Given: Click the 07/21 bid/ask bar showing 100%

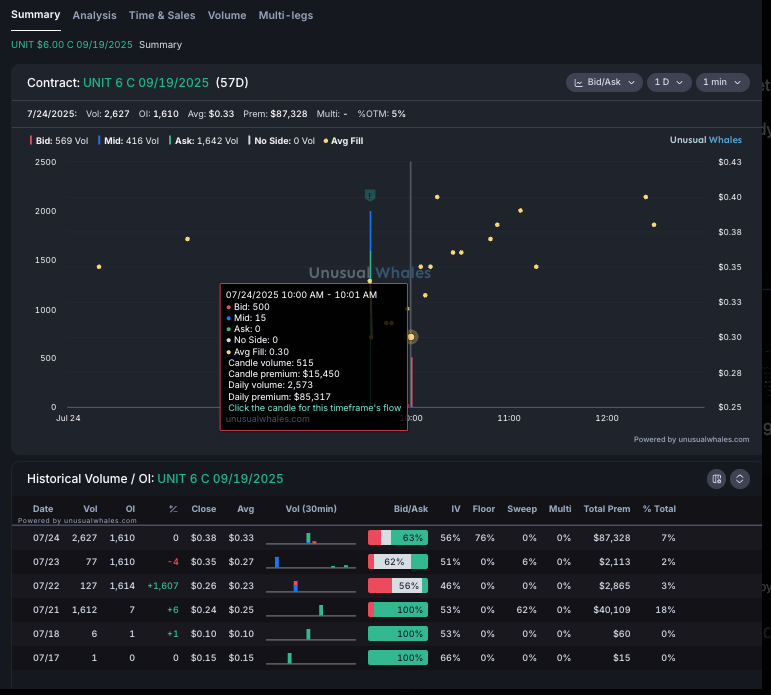Looking at the screenshot, I should click(398, 609).
